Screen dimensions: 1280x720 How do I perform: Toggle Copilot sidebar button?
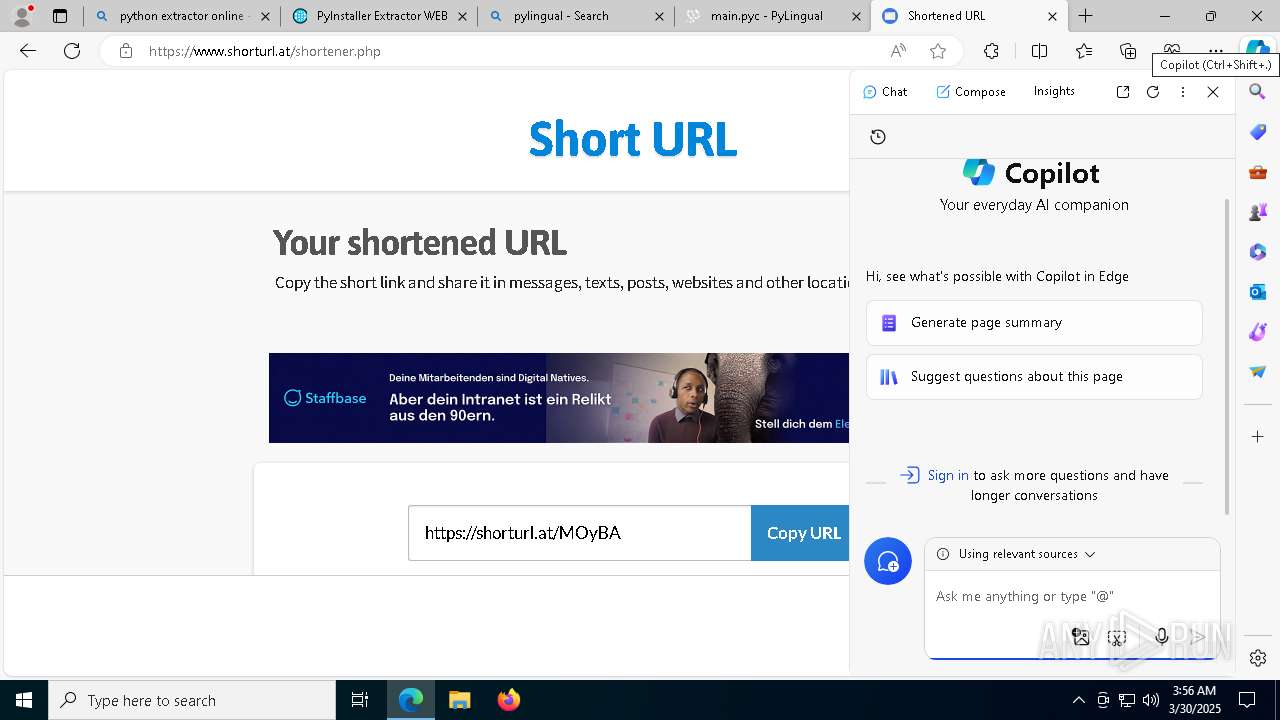click(x=1257, y=48)
